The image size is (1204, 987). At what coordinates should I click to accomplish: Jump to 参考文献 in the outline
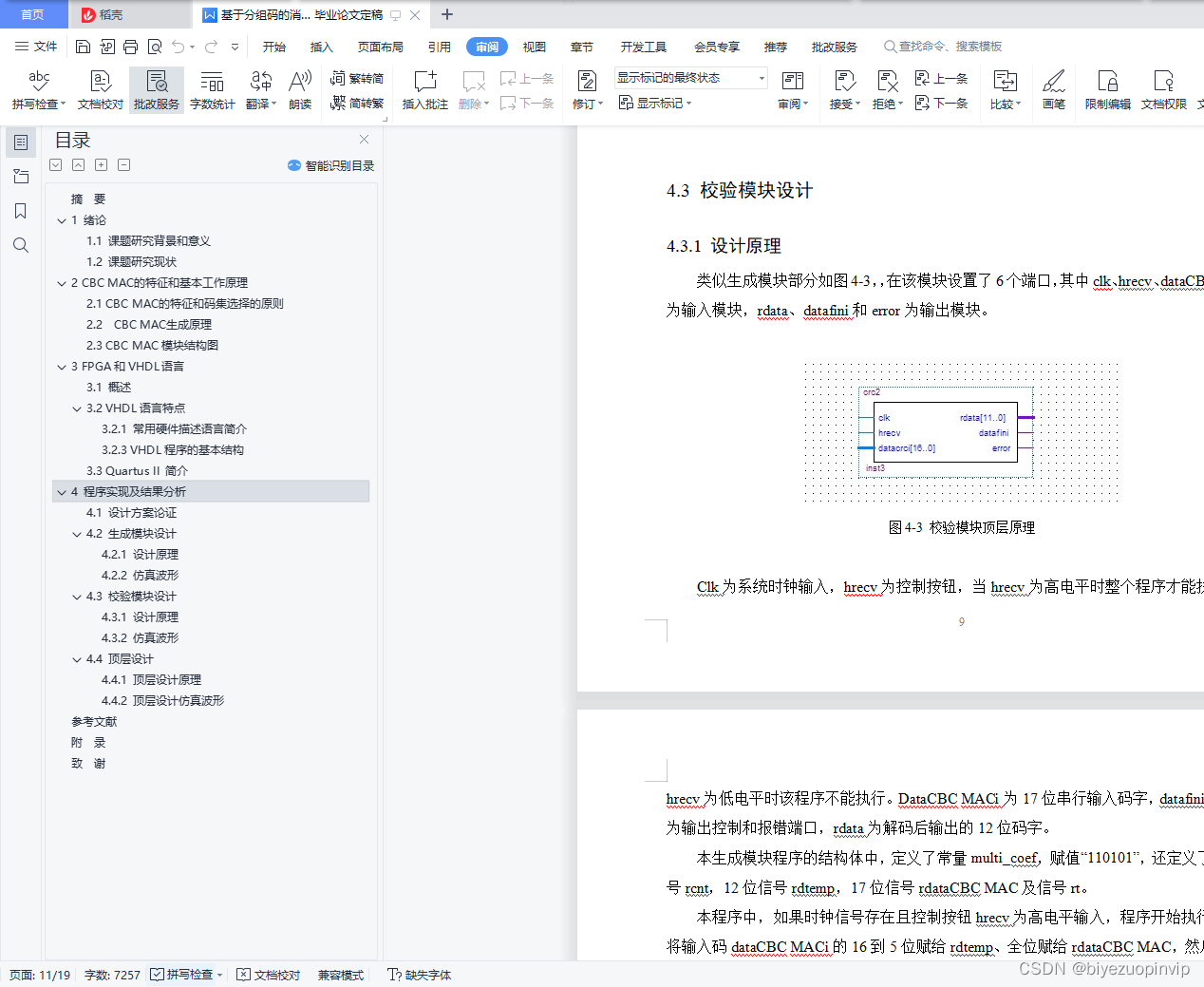(x=94, y=722)
